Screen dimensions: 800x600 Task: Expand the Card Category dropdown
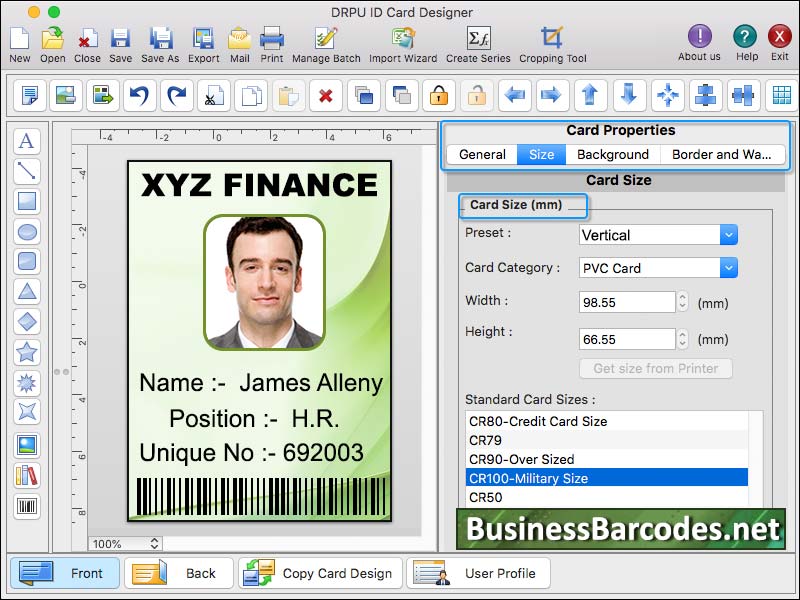pos(656,268)
